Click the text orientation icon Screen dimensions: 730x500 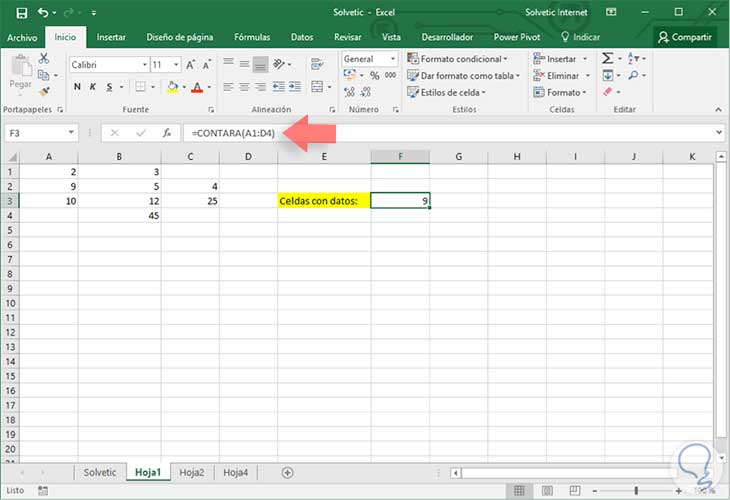tap(278, 64)
